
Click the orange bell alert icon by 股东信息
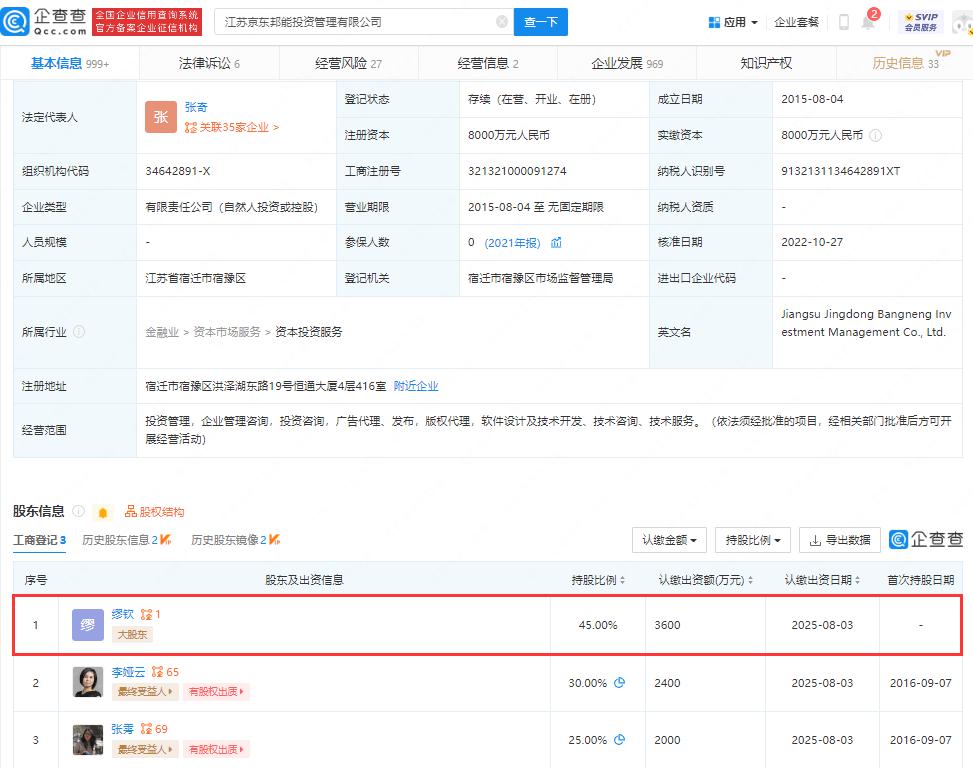coord(103,512)
